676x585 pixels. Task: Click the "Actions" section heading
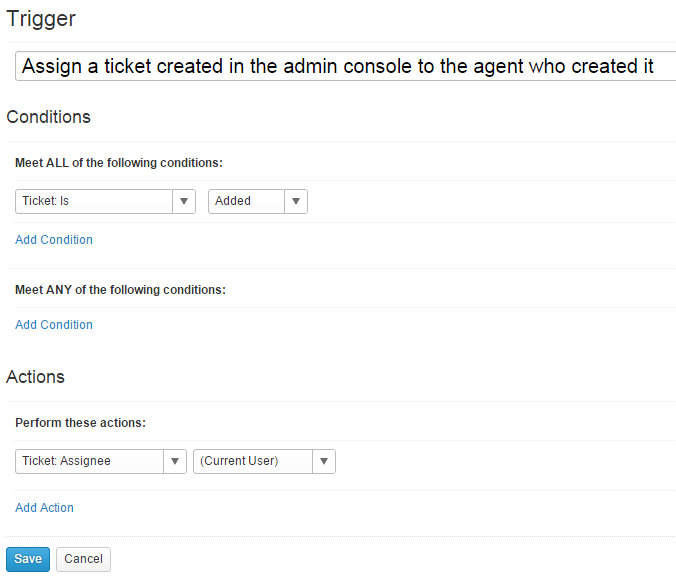coord(36,377)
